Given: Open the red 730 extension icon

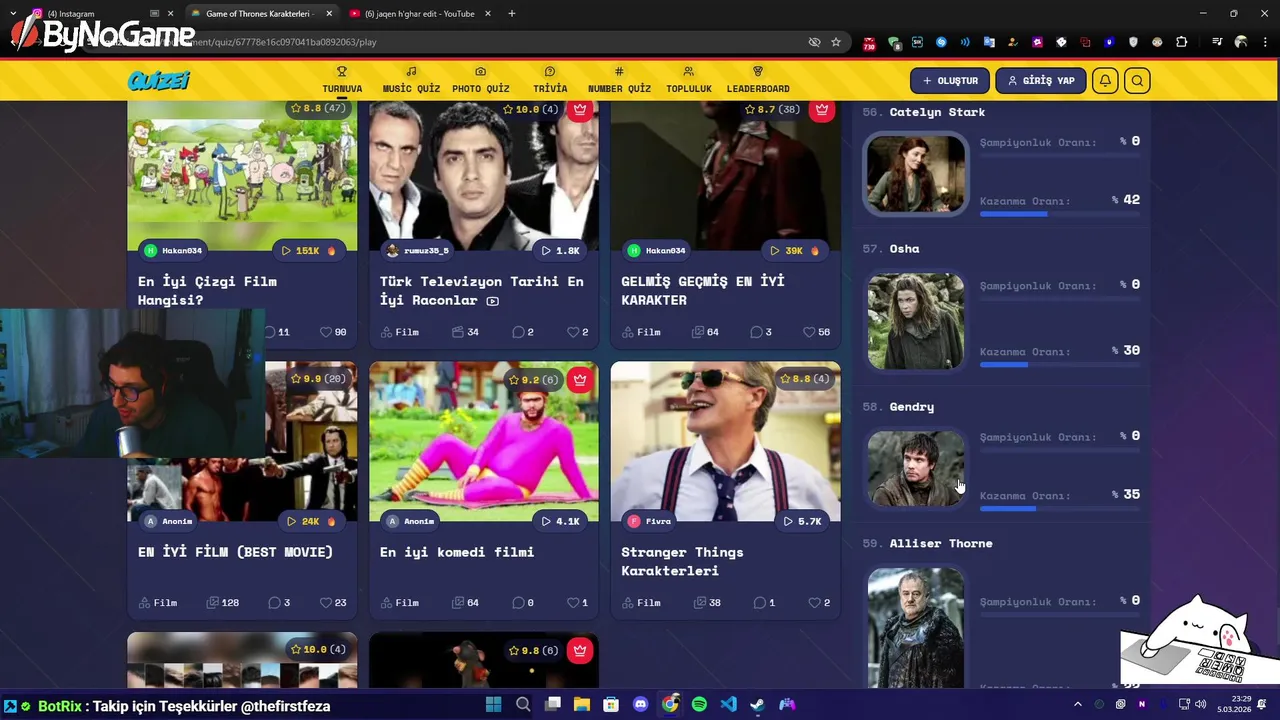Looking at the screenshot, I should pos(869,43).
